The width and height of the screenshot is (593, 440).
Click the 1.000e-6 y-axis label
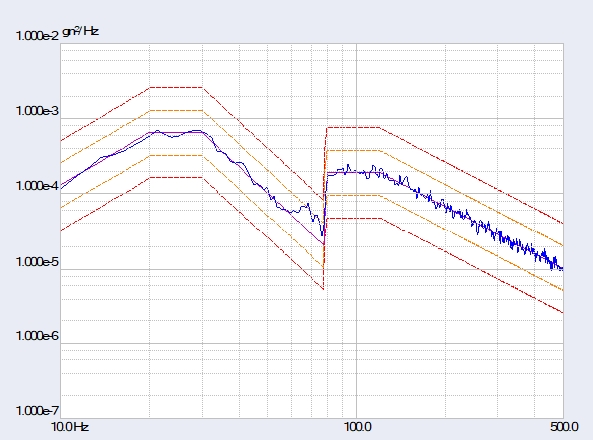(37, 336)
